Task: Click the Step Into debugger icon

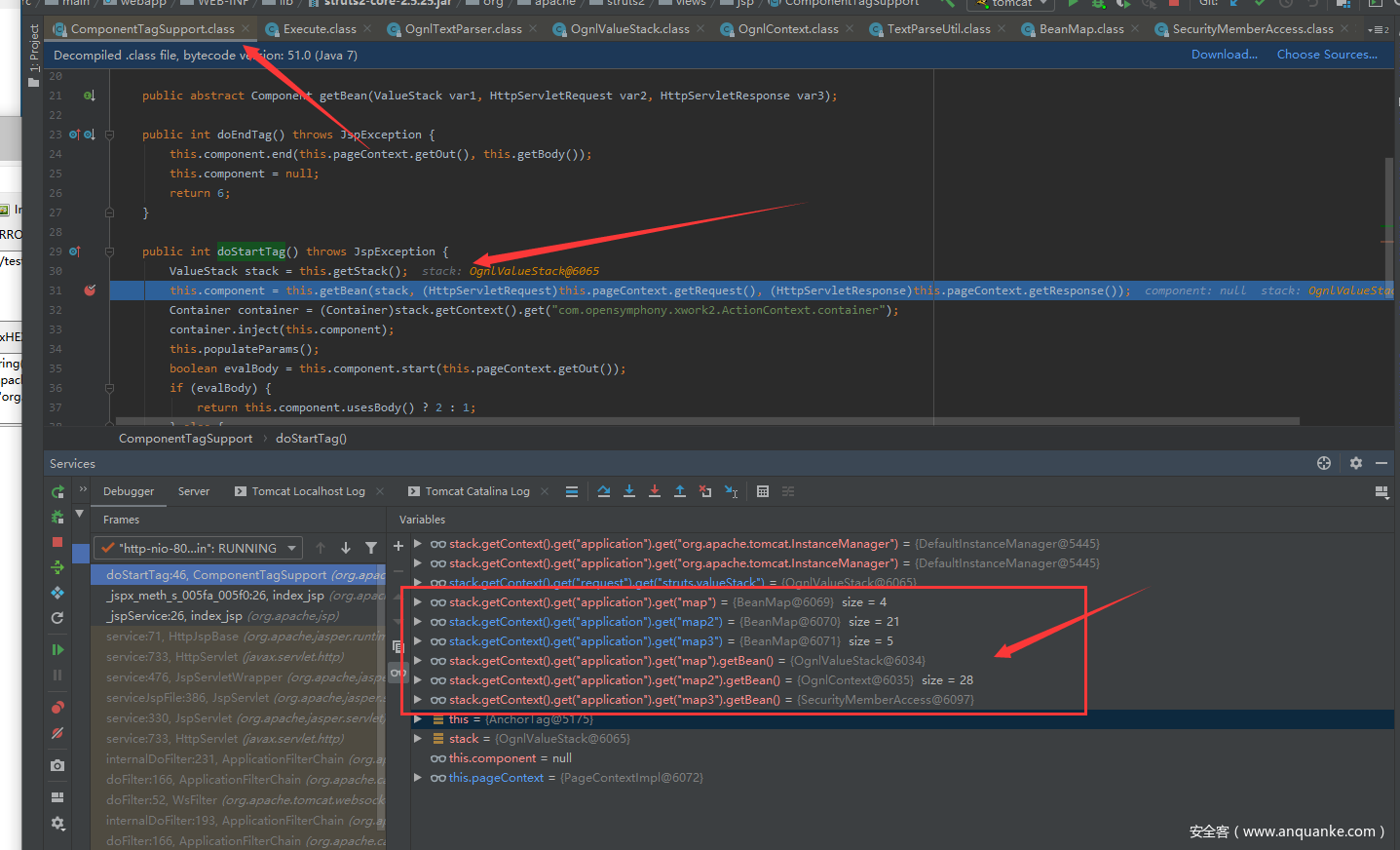Action: (629, 491)
